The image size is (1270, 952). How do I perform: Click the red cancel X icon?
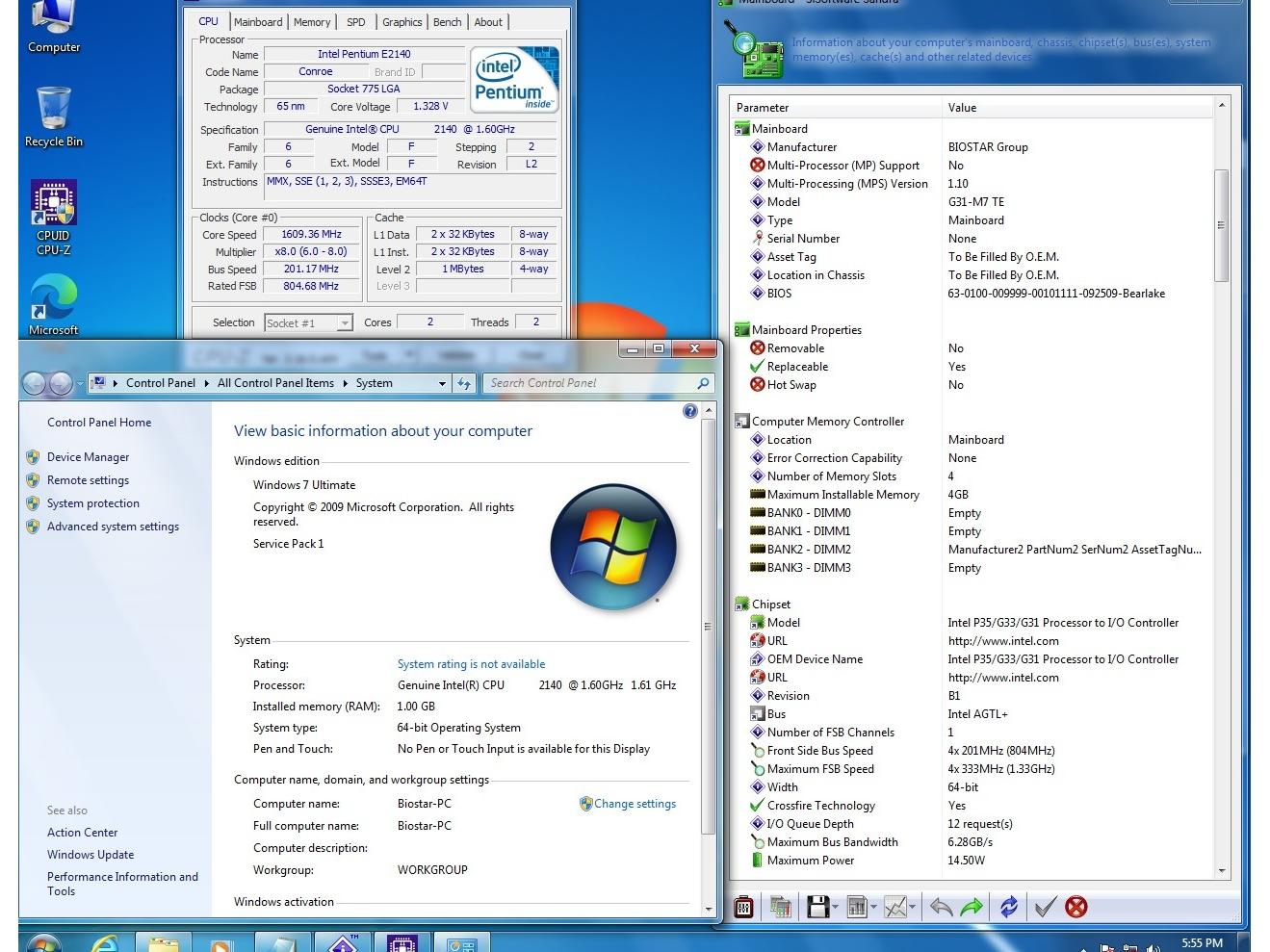1076,907
